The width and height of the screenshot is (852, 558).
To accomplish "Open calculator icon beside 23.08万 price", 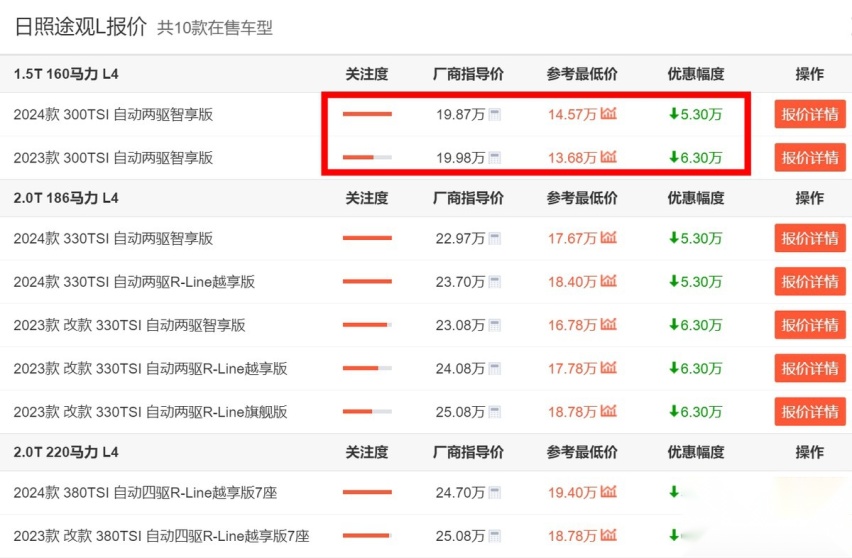I will pyautogui.click(x=494, y=325).
